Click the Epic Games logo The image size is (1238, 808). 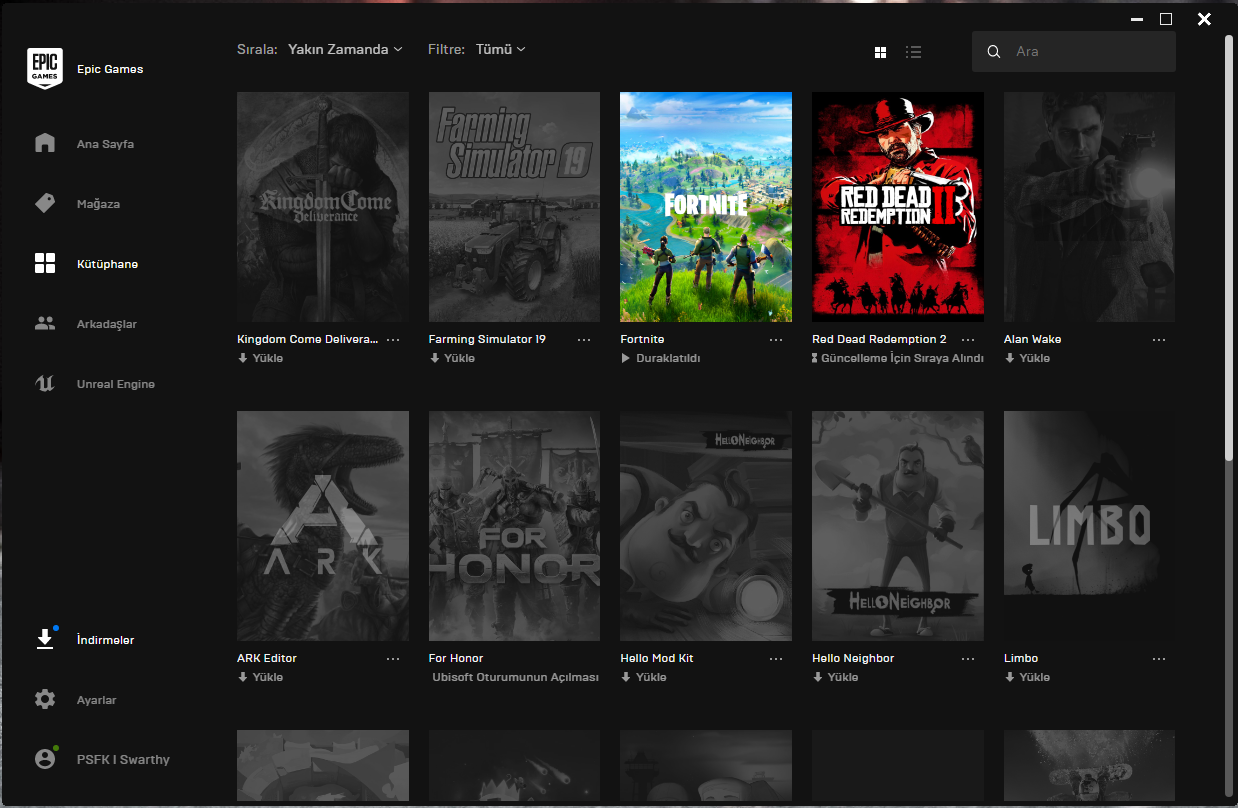45,69
